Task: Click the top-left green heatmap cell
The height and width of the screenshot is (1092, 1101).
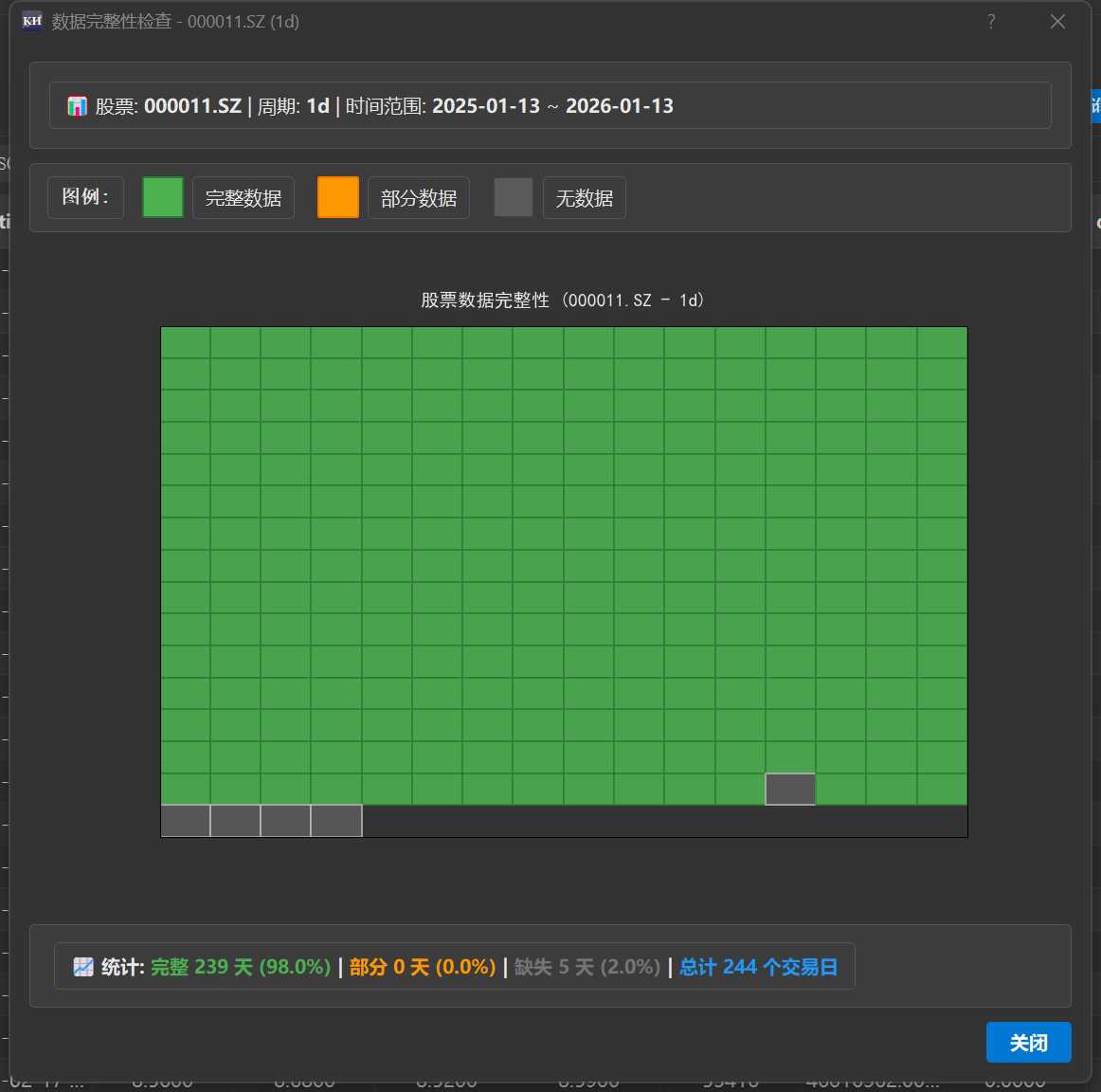Action: point(186,343)
